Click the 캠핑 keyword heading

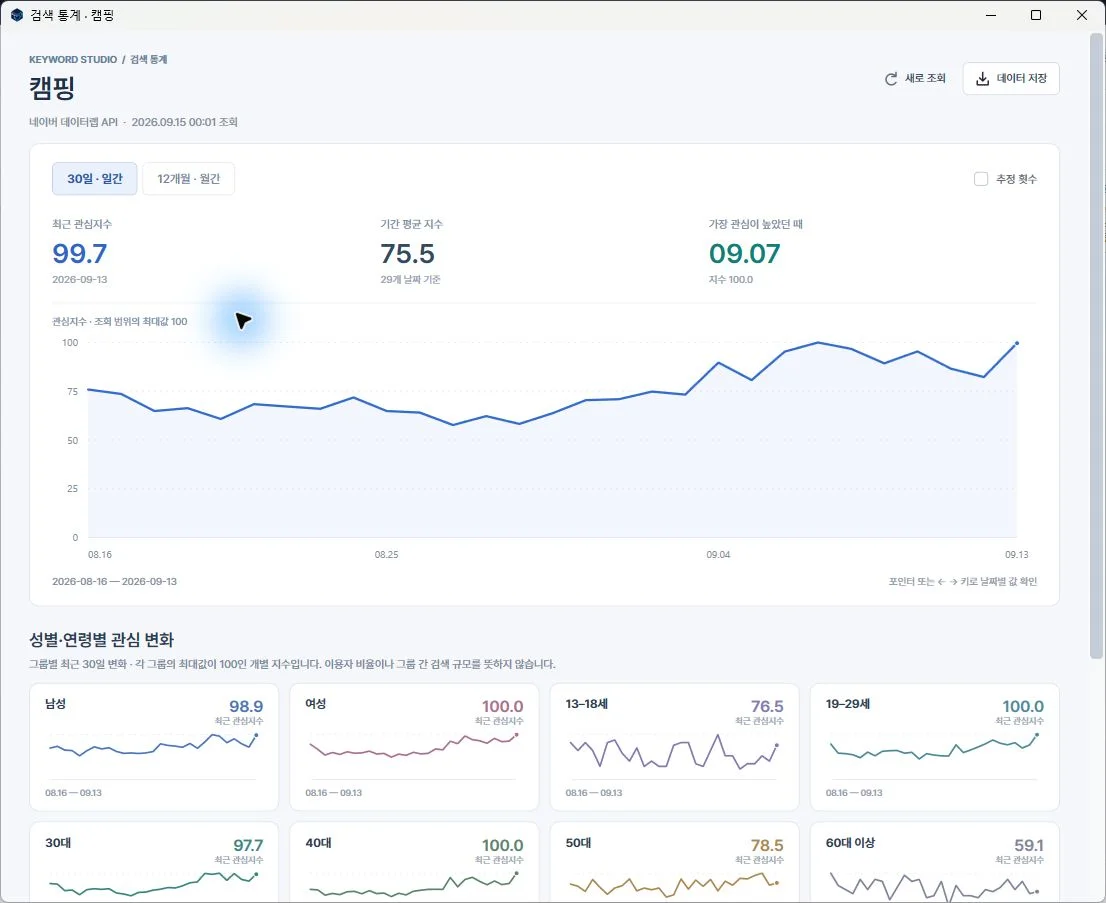tap(52, 89)
